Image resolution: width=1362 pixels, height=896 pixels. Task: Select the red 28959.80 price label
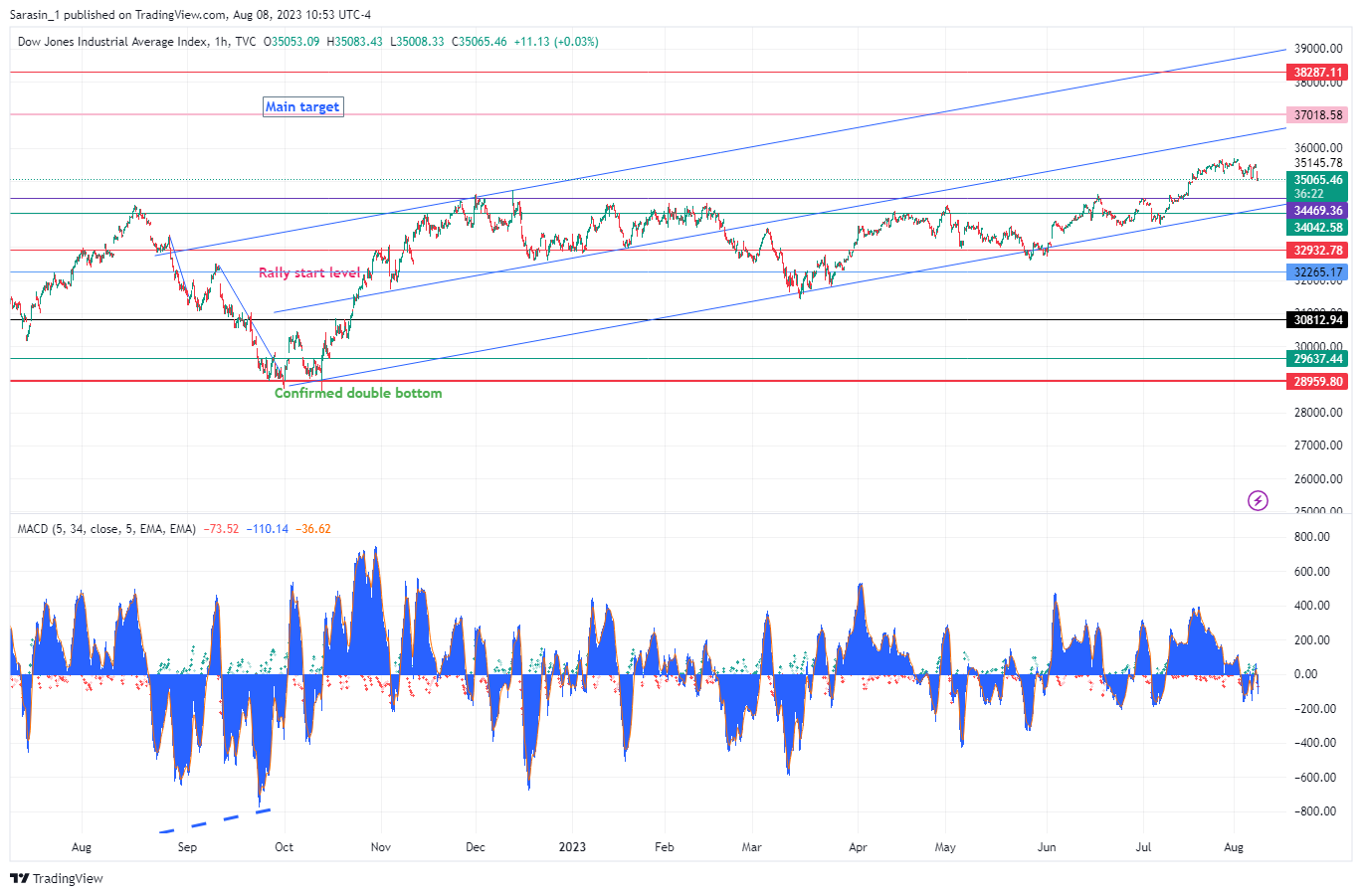point(1317,382)
